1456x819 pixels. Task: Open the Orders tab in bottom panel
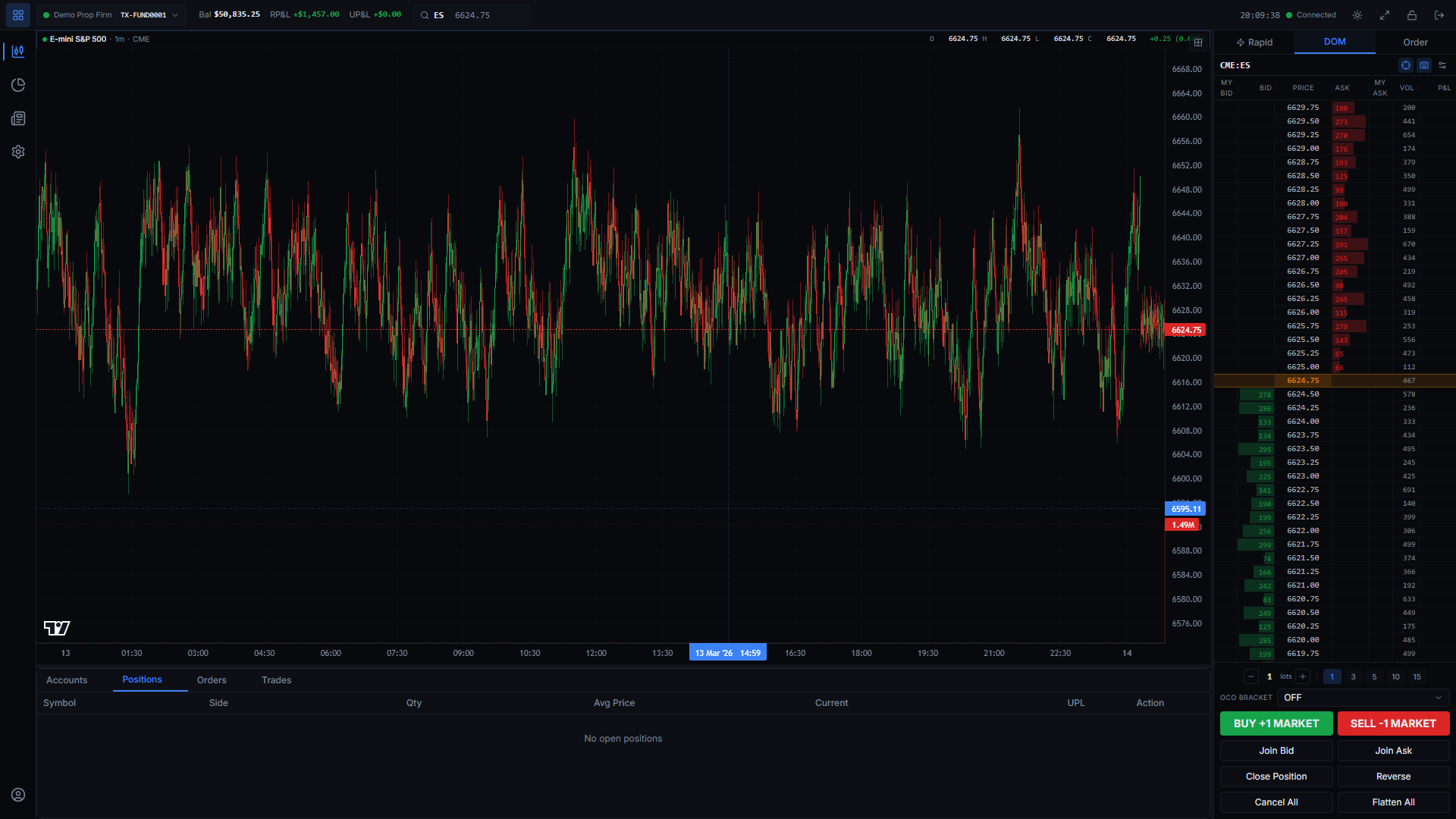(x=212, y=680)
